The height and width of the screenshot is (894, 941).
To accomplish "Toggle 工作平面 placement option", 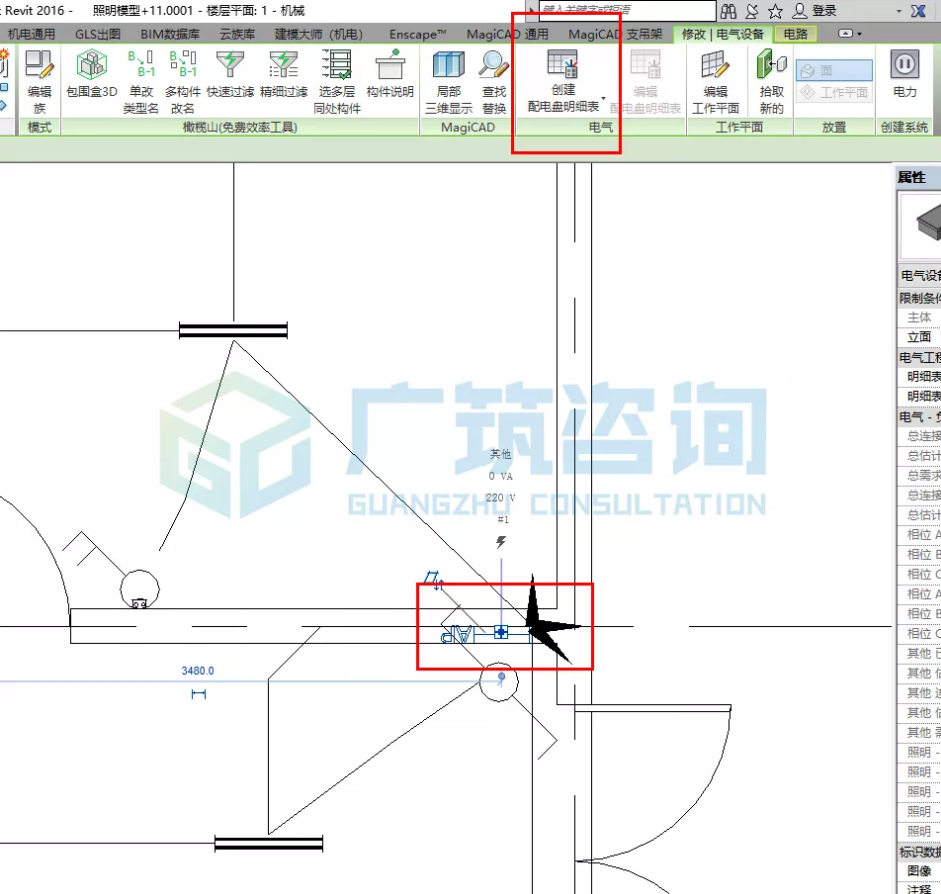I will (834, 92).
